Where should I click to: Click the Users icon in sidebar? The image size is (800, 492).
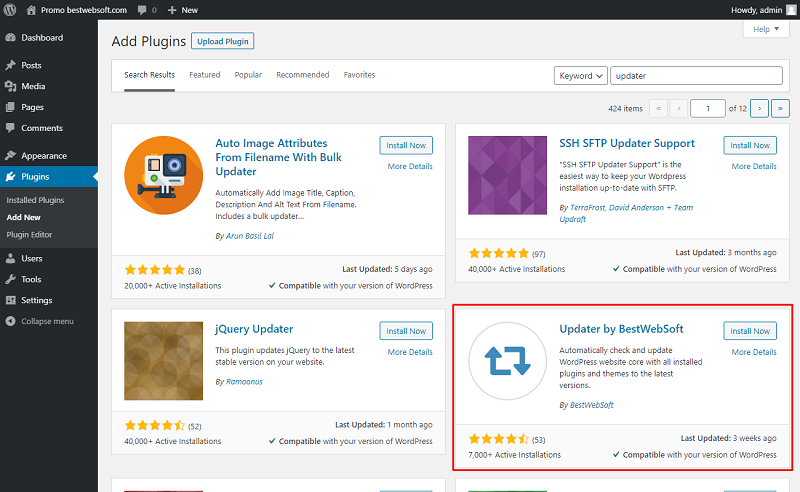click(10, 258)
